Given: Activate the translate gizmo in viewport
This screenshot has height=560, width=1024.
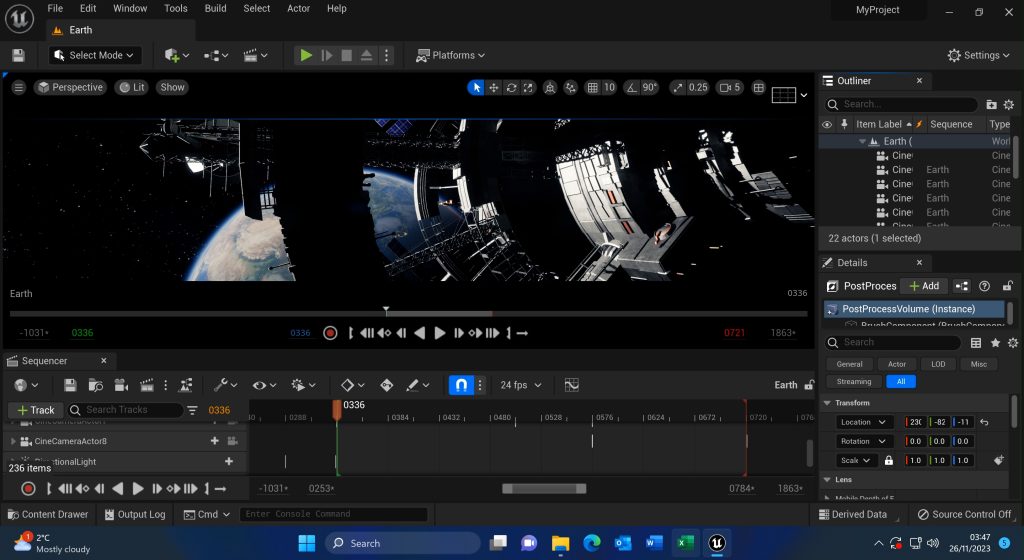Looking at the screenshot, I should click(494, 87).
